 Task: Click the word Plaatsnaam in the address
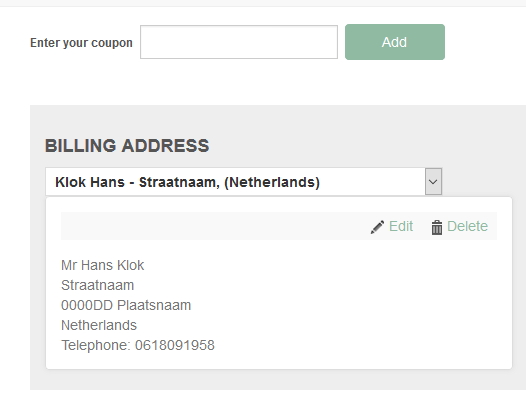pyautogui.click(x=154, y=305)
